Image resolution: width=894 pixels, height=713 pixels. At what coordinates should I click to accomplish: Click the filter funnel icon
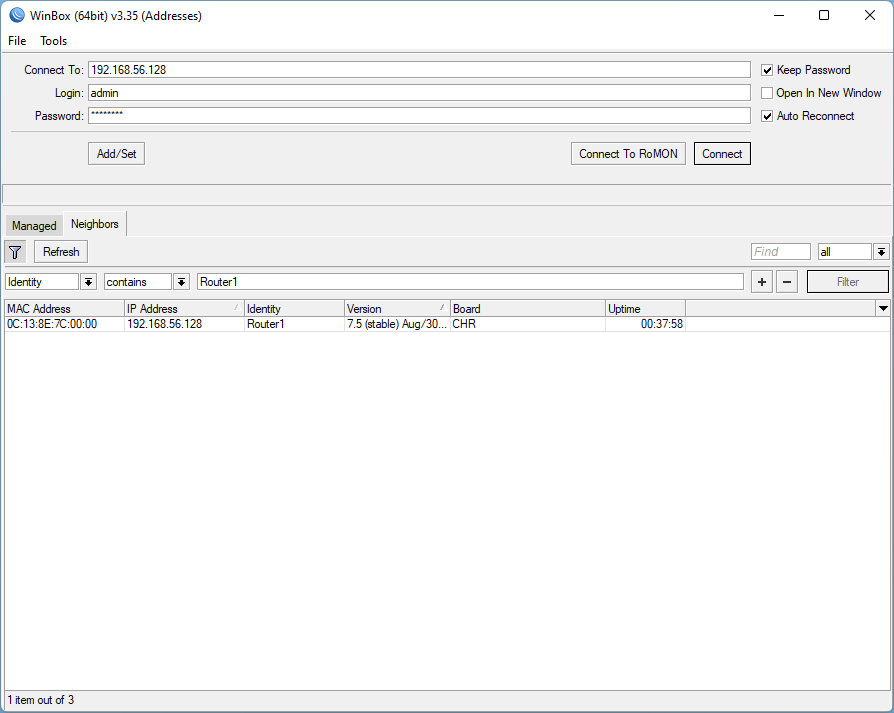14,251
